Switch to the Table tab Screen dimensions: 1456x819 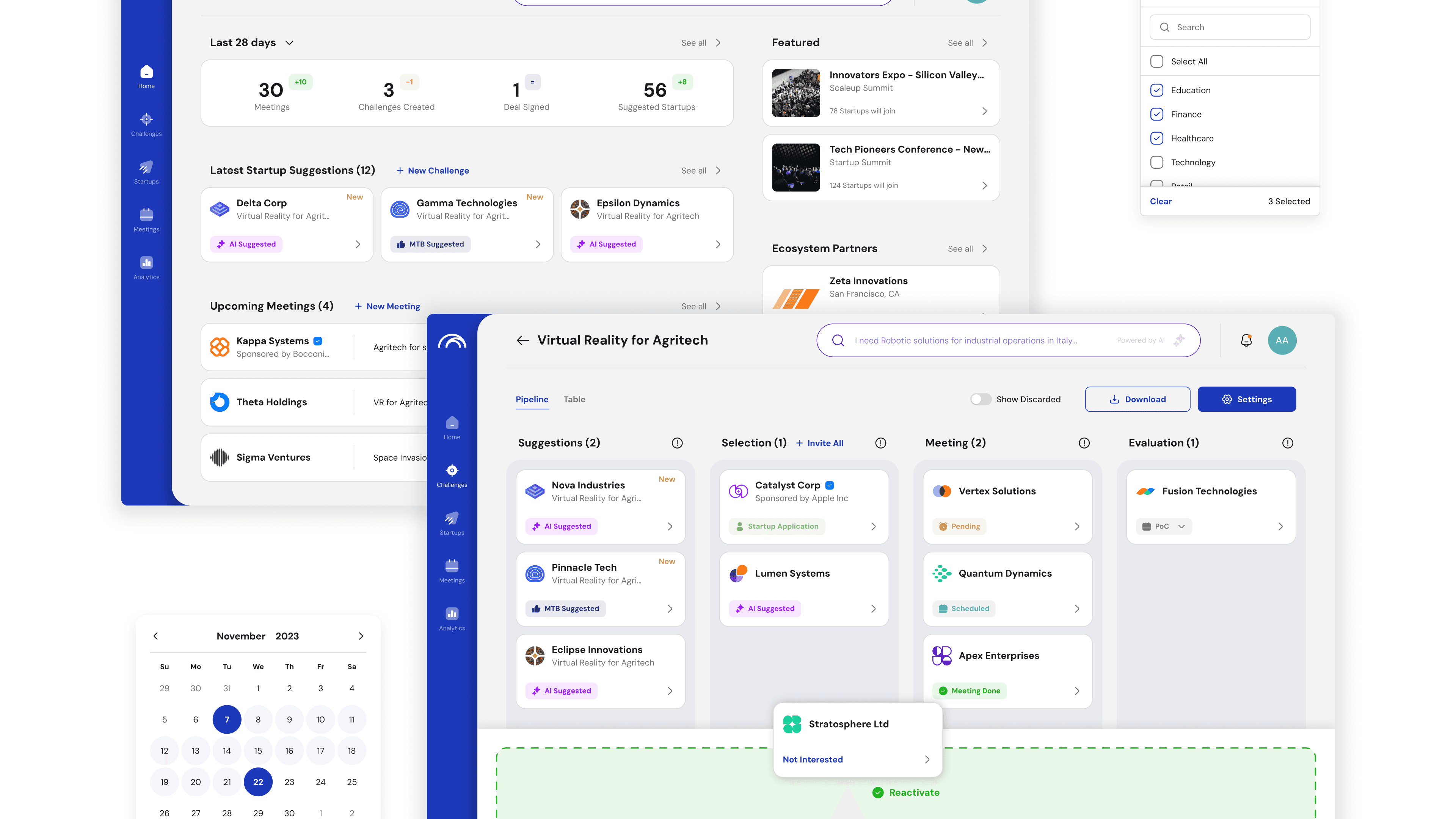click(574, 399)
